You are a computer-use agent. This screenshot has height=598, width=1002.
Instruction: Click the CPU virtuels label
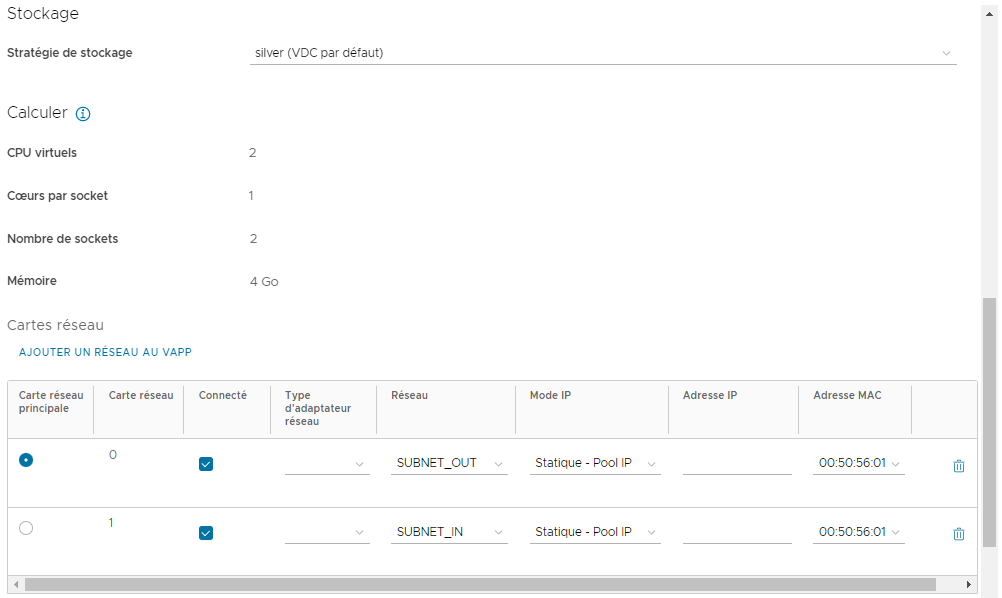[x=42, y=153]
